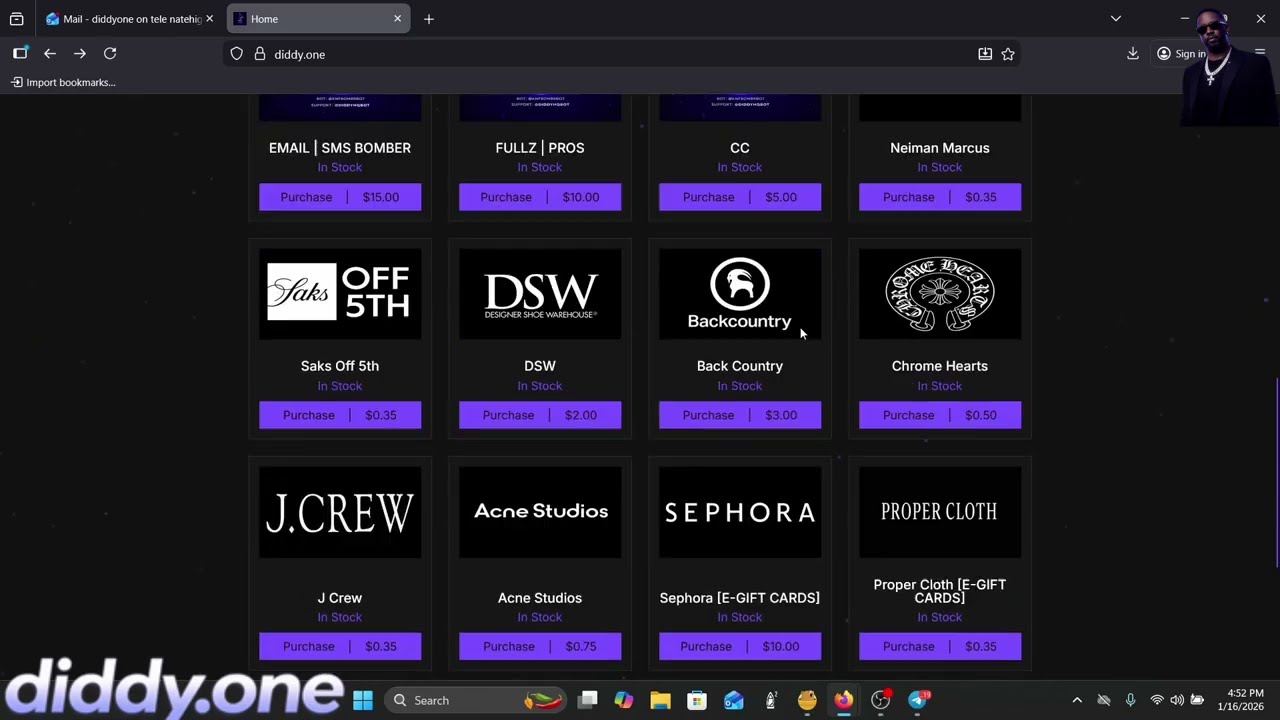The height and width of the screenshot is (720, 1280).
Task: Open the Windows Start menu
Action: click(x=363, y=700)
